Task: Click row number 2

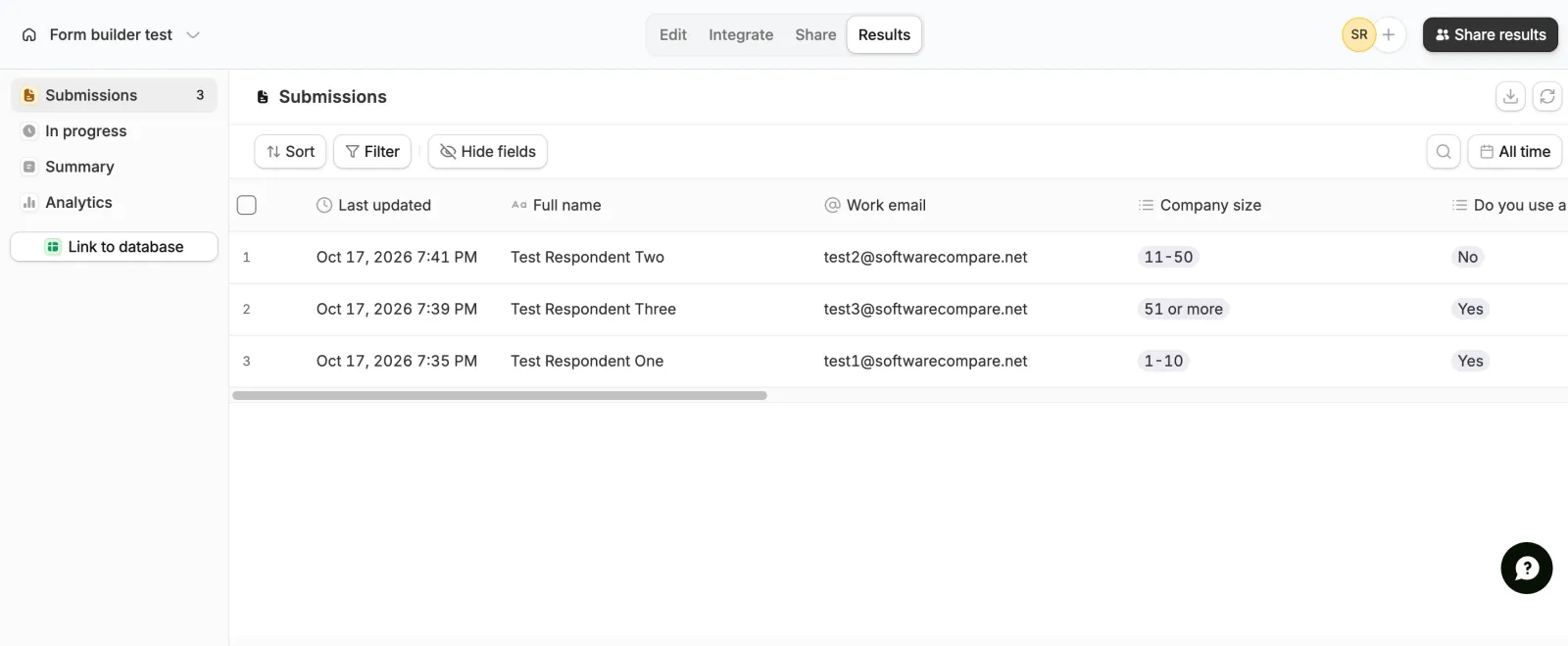Action: tap(246, 309)
